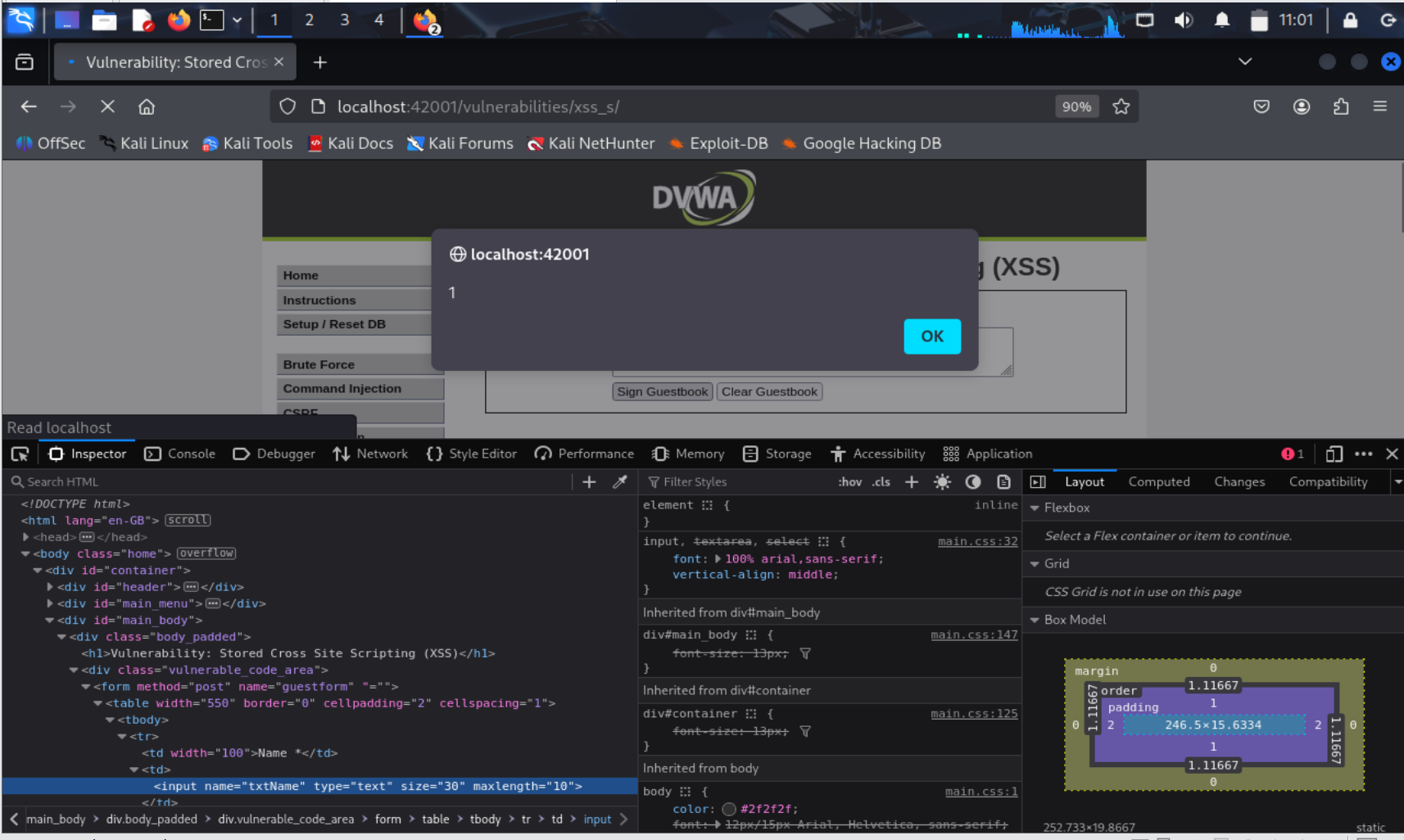Show the error count badge details
Image resolution: width=1404 pixels, height=840 pixels.
tap(1293, 454)
